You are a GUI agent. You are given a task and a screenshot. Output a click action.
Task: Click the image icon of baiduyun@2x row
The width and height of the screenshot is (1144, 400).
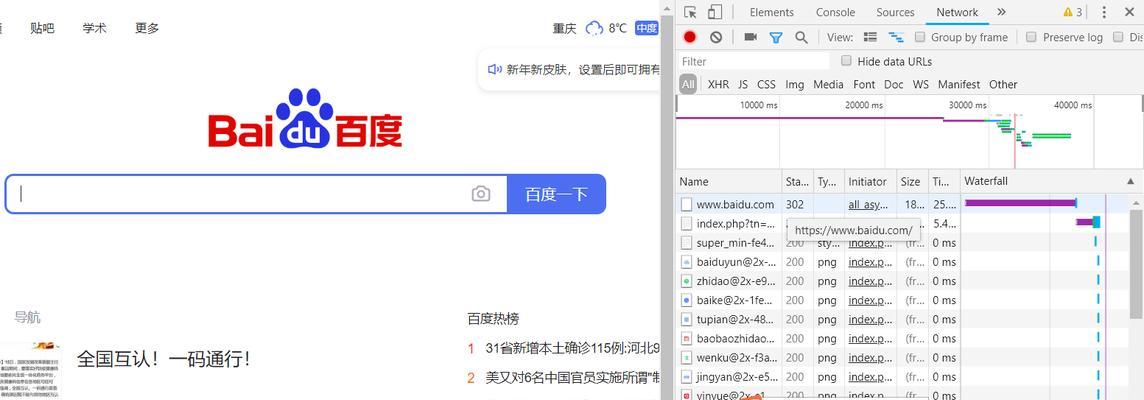pyautogui.click(x=686, y=261)
